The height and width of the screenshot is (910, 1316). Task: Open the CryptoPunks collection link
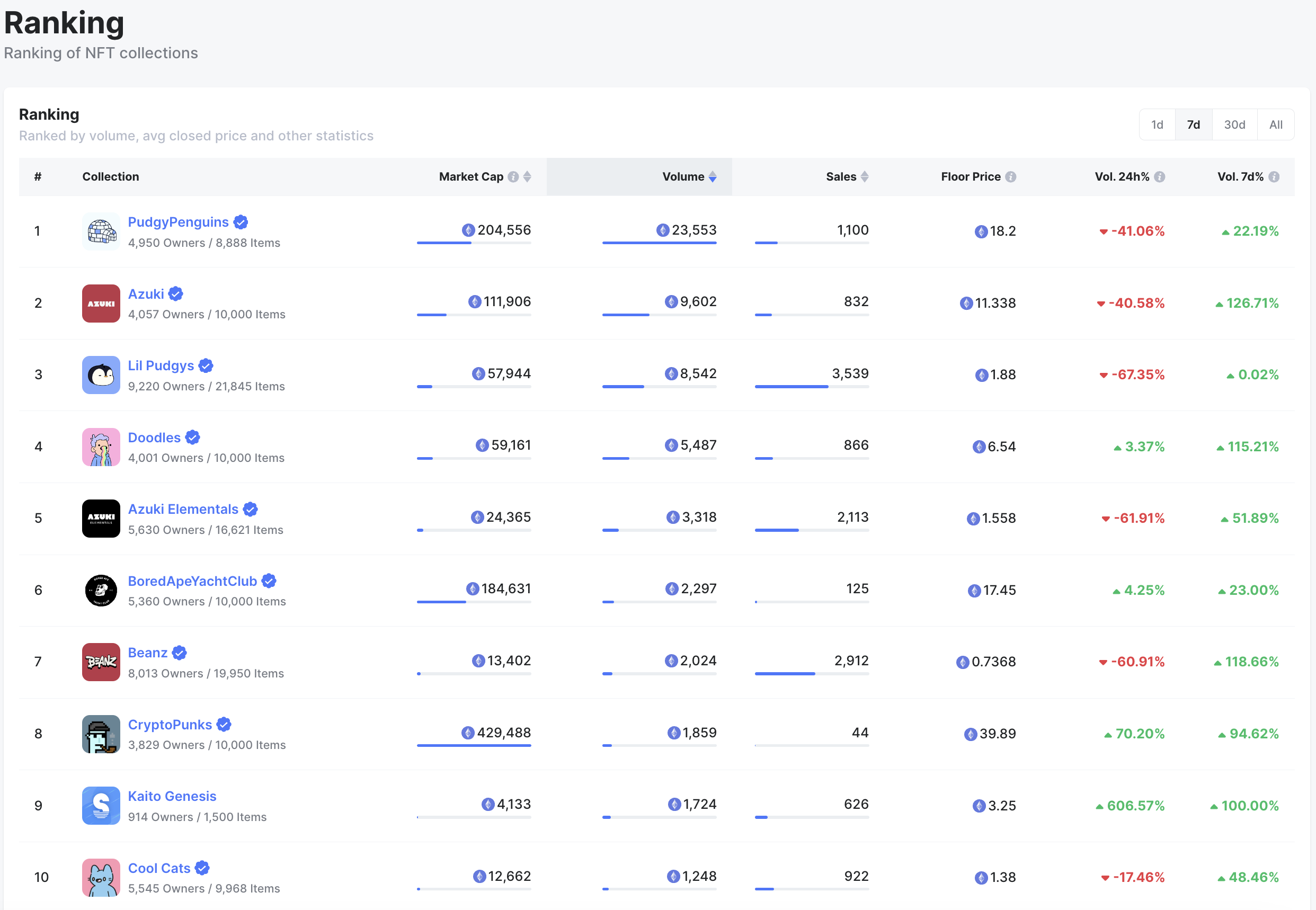tap(170, 725)
